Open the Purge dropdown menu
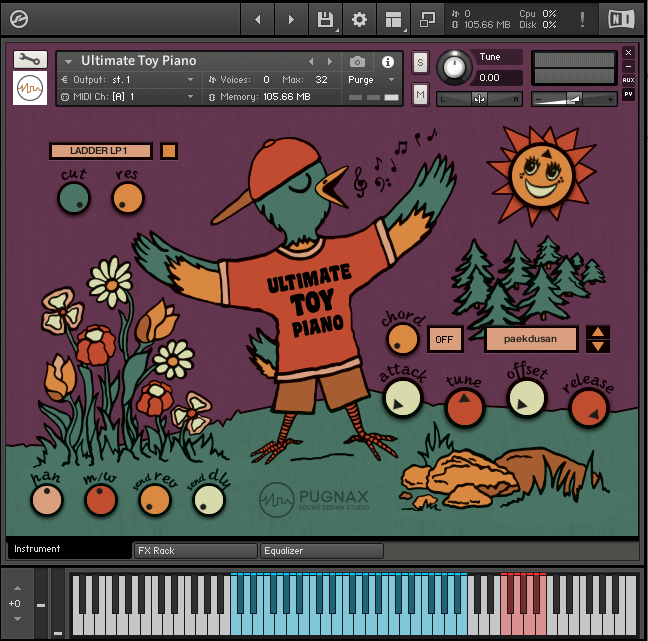This screenshot has width=648, height=641. (x=372, y=80)
